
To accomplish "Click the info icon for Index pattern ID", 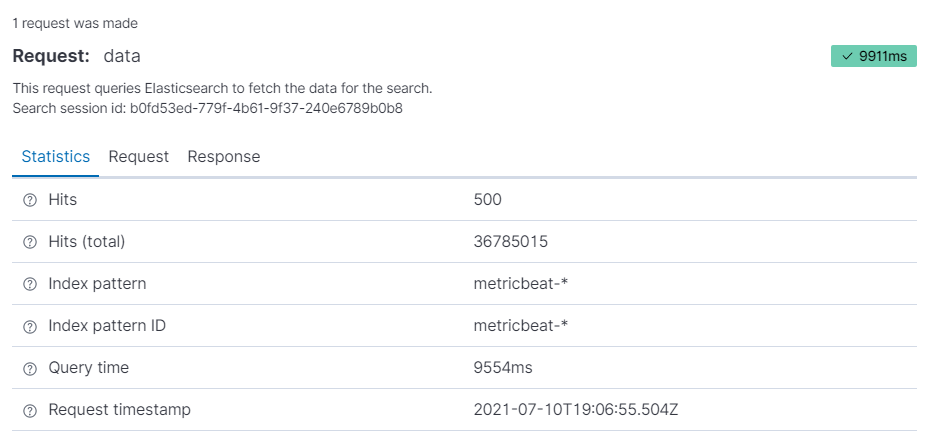I will pyautogui.click(x=29, y=326).
